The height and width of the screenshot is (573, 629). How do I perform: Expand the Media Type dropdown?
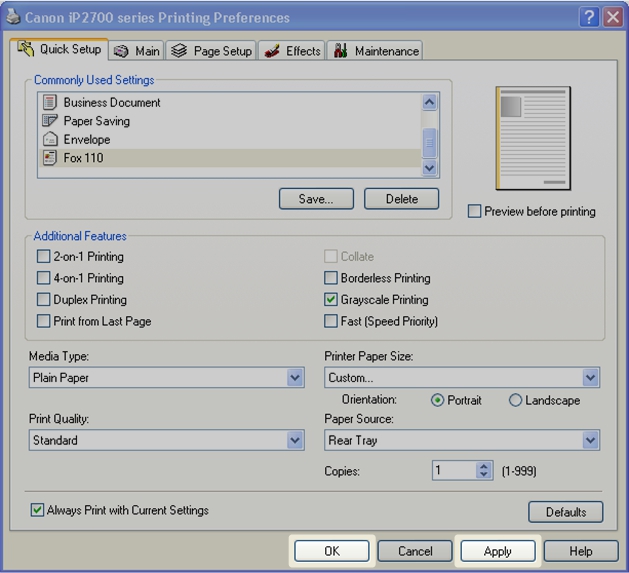pyautogui.click(x=295, y=378)
